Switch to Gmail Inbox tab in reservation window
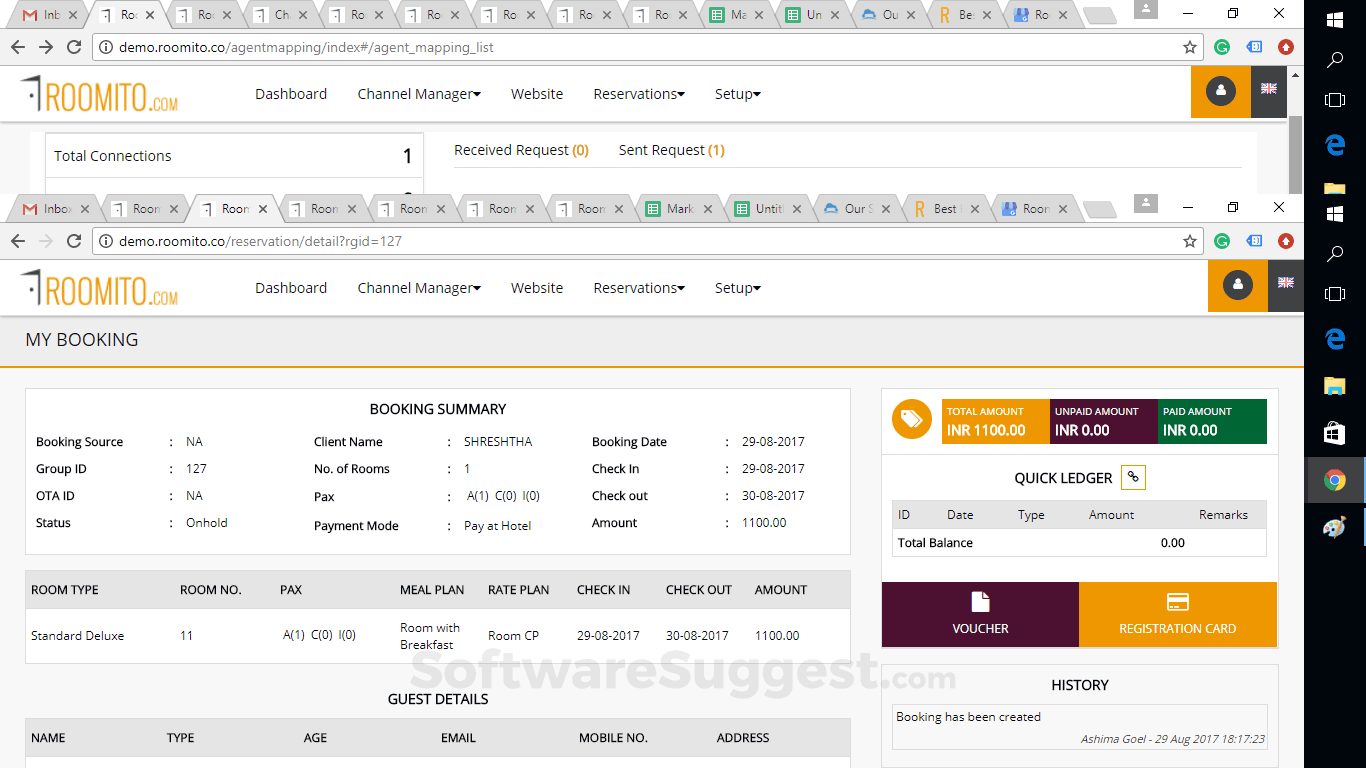The width and height of the screenshot is (1366, 768). click(x=55, y=209)
